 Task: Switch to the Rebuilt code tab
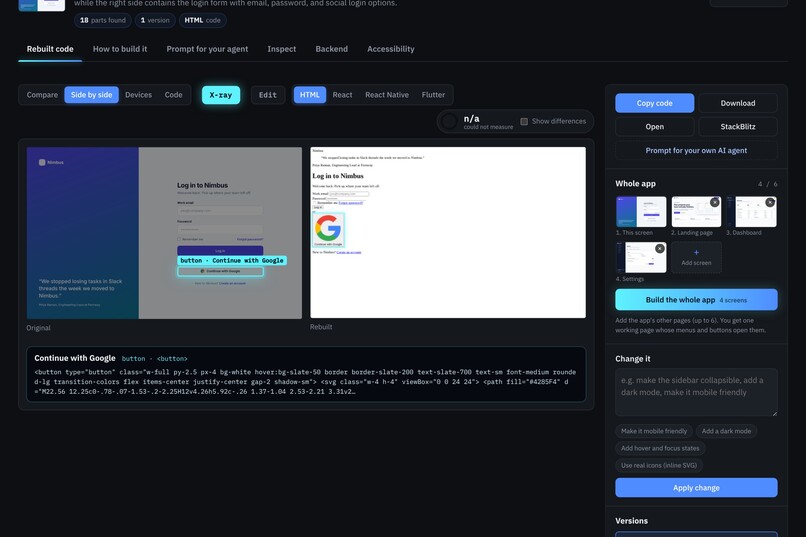click(x=50, y=49)
